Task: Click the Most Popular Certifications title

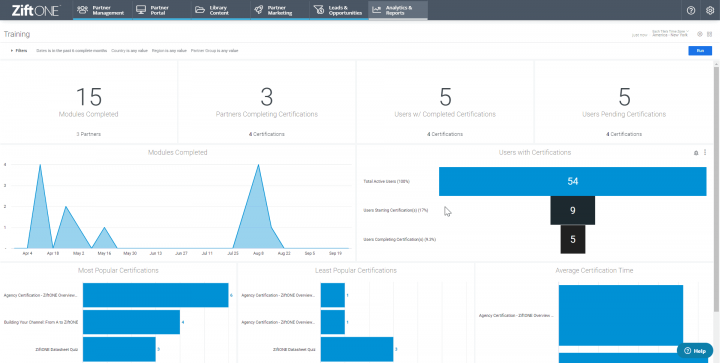Action: (118, 271)
